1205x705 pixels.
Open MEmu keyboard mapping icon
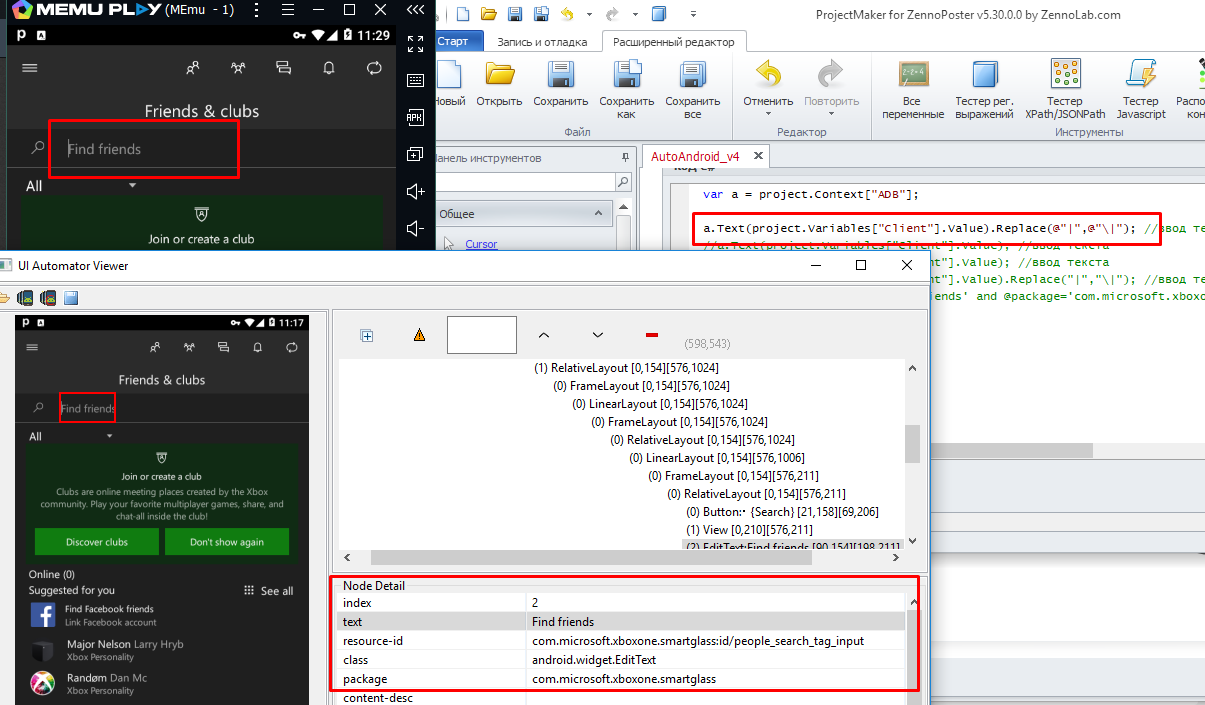point(415,80)
